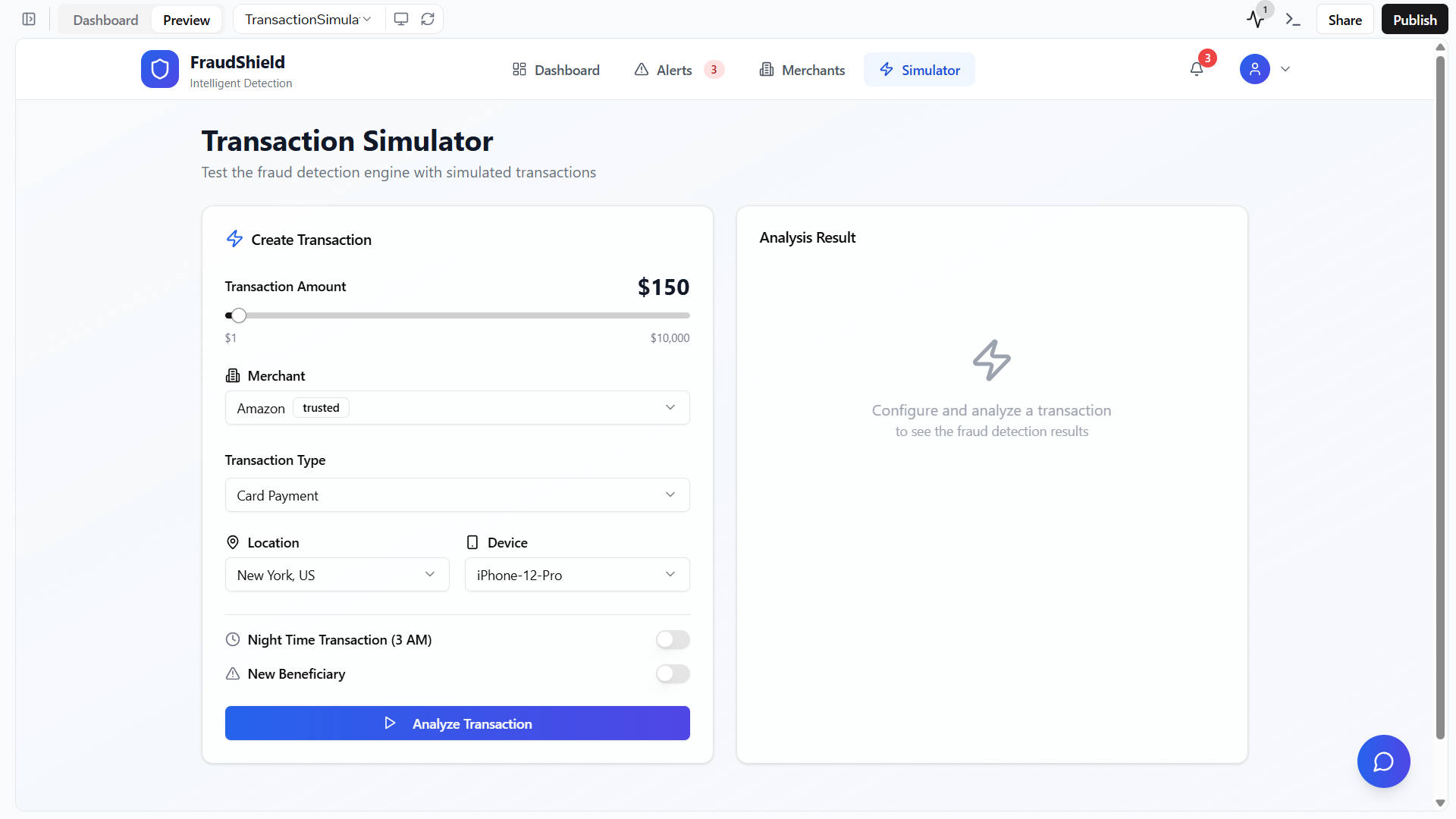
Task: Click the user avatar icon
Action: point(1255,69)
